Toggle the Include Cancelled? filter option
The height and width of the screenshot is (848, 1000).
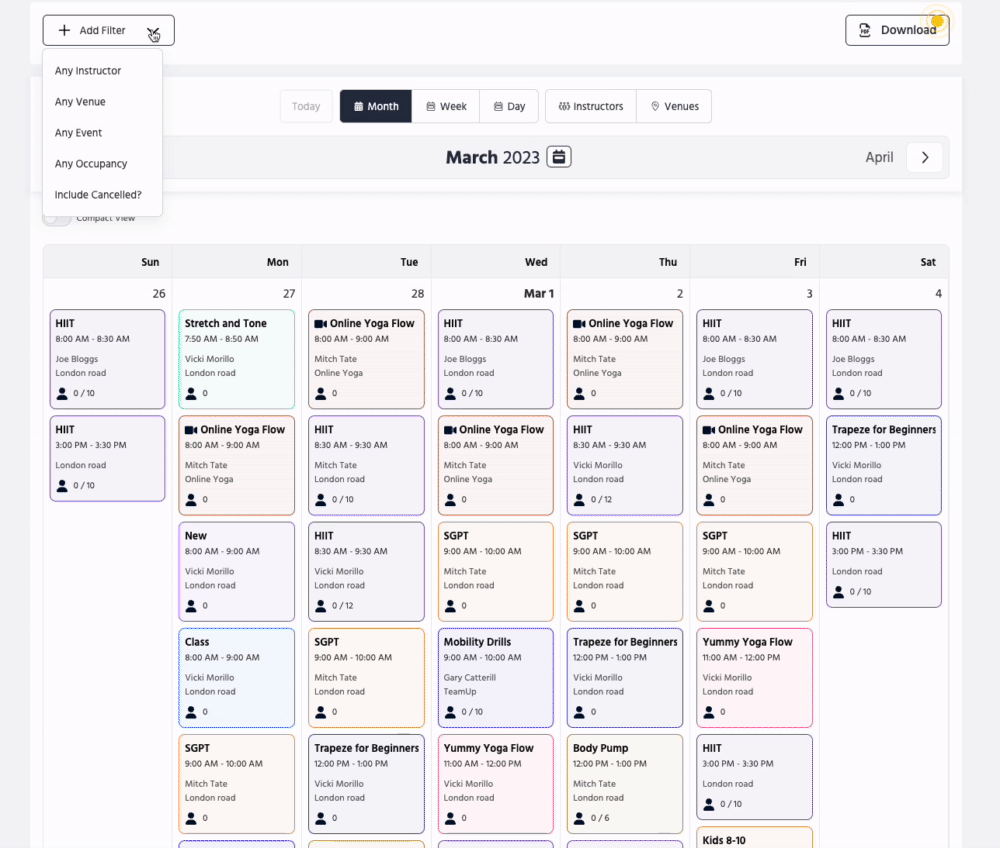98,195
